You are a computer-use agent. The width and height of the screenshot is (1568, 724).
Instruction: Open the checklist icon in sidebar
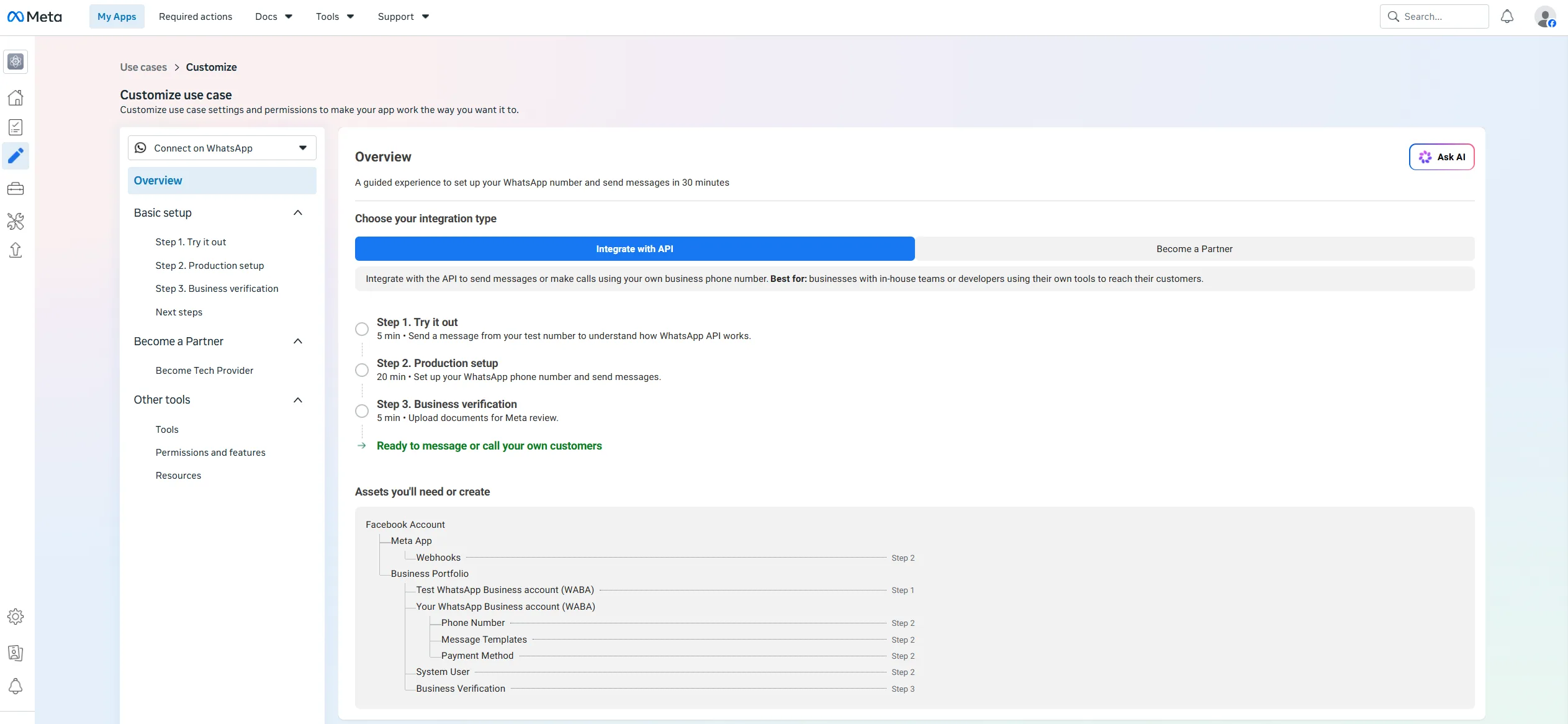(16, 127)
